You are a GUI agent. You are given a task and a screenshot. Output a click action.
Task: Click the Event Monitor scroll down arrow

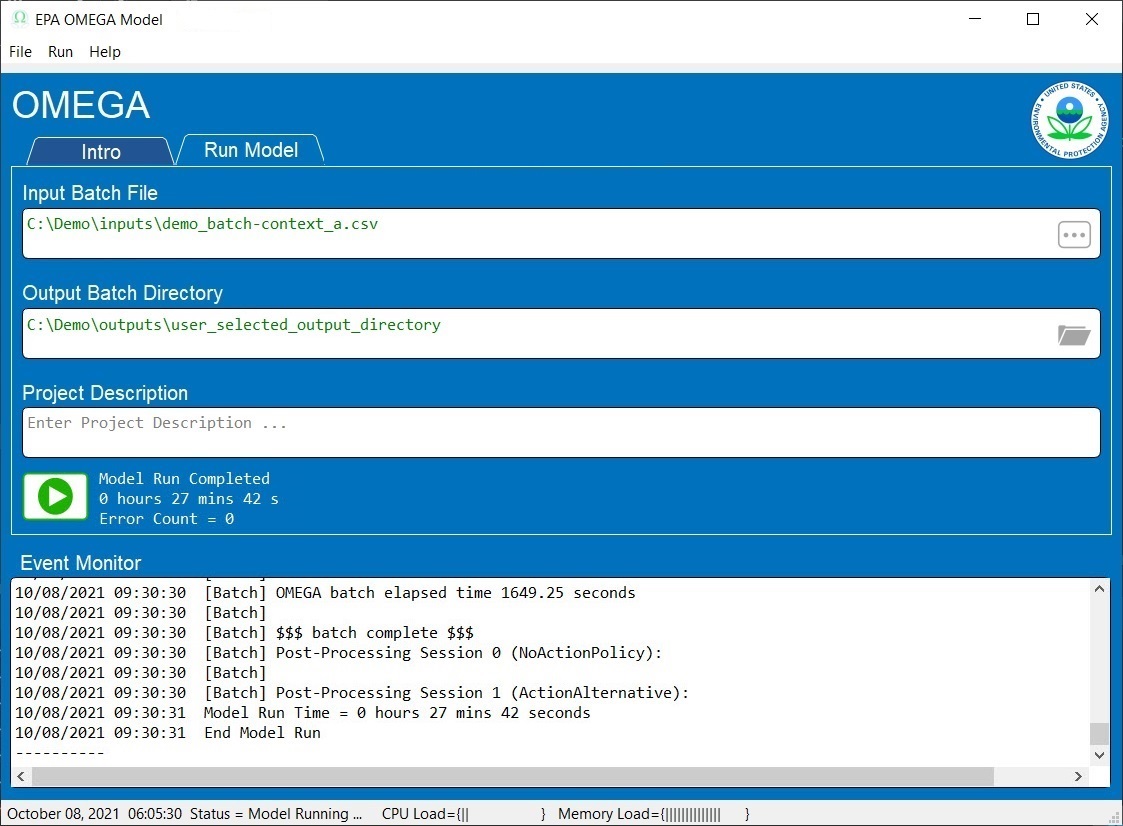(1099, 755)
